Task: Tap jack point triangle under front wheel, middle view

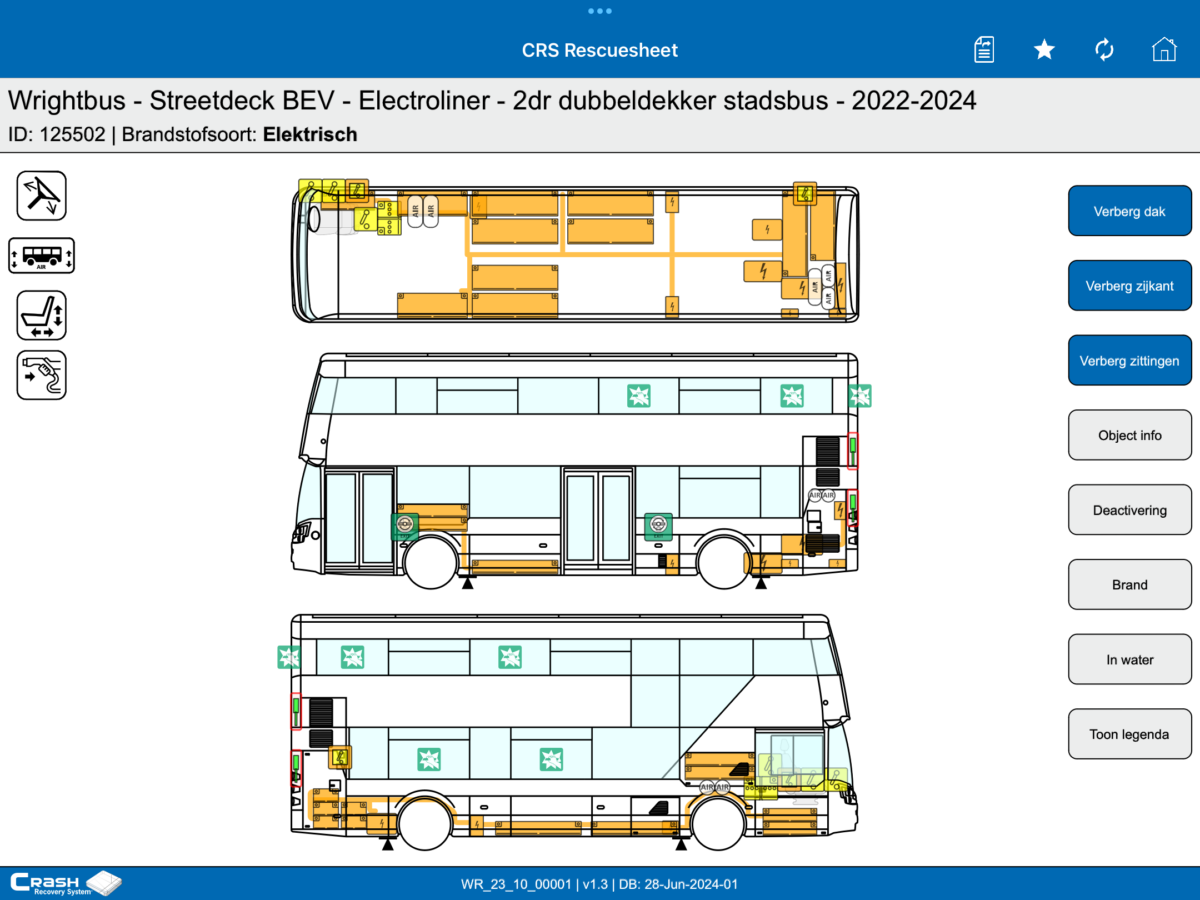Action: (466, 582)
